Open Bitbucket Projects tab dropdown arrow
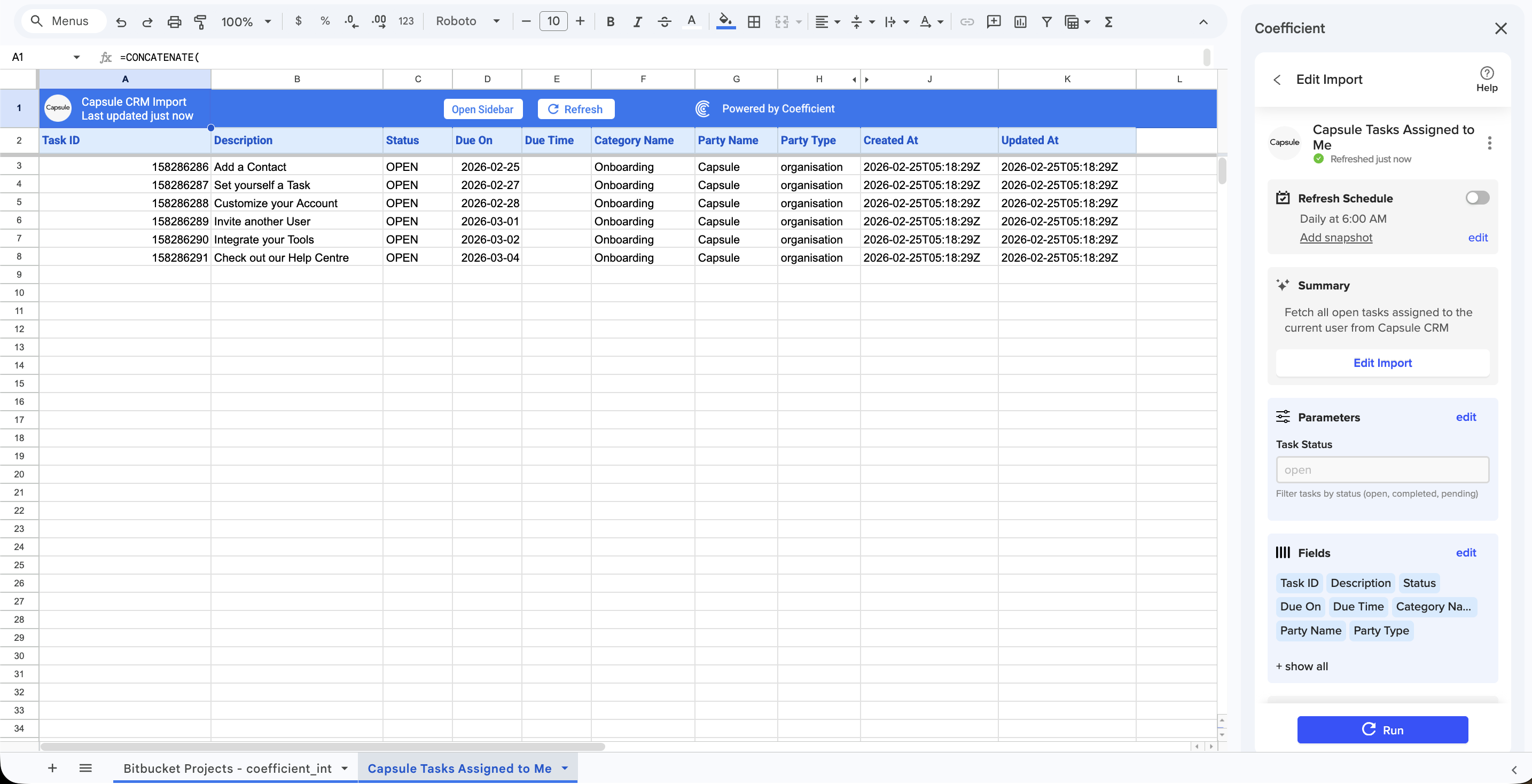Screen dimensions: 1532x784 tap(345, 768)
